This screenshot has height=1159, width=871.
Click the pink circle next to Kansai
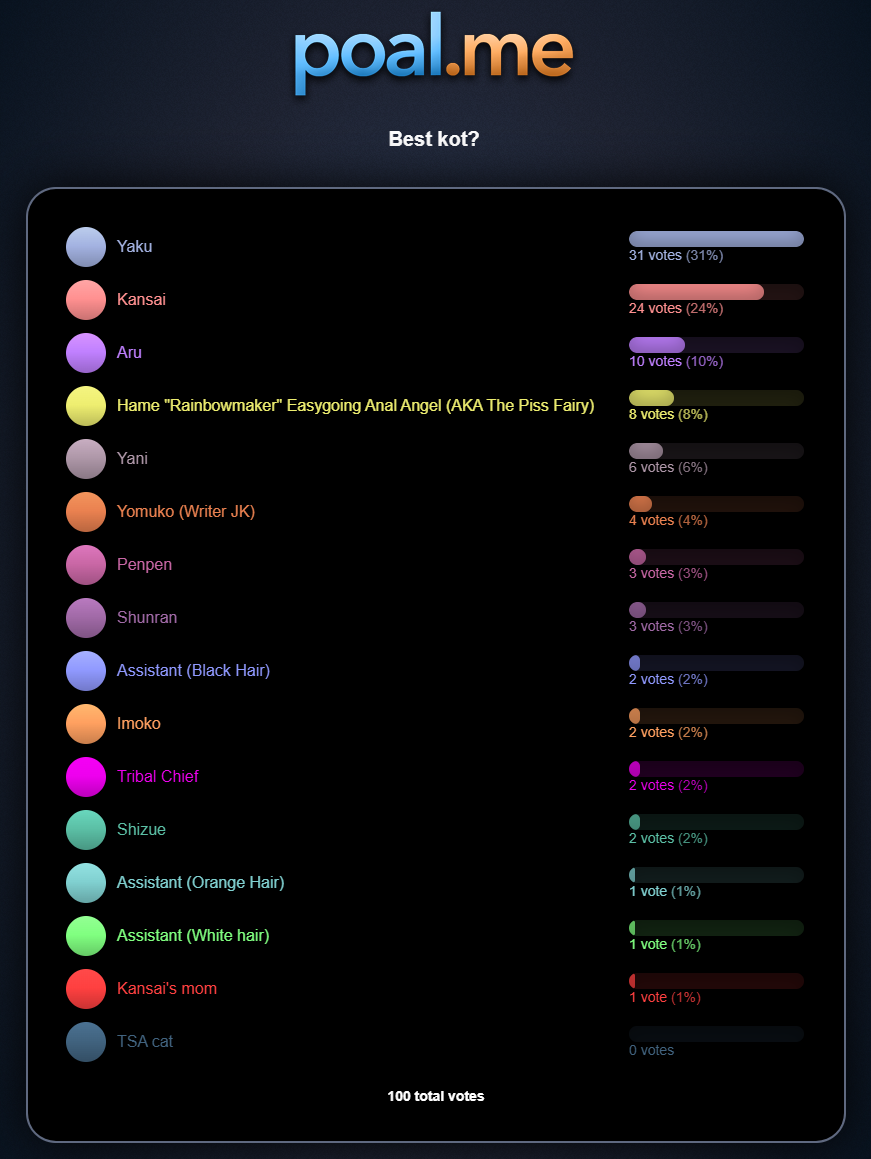pos(86,300)
